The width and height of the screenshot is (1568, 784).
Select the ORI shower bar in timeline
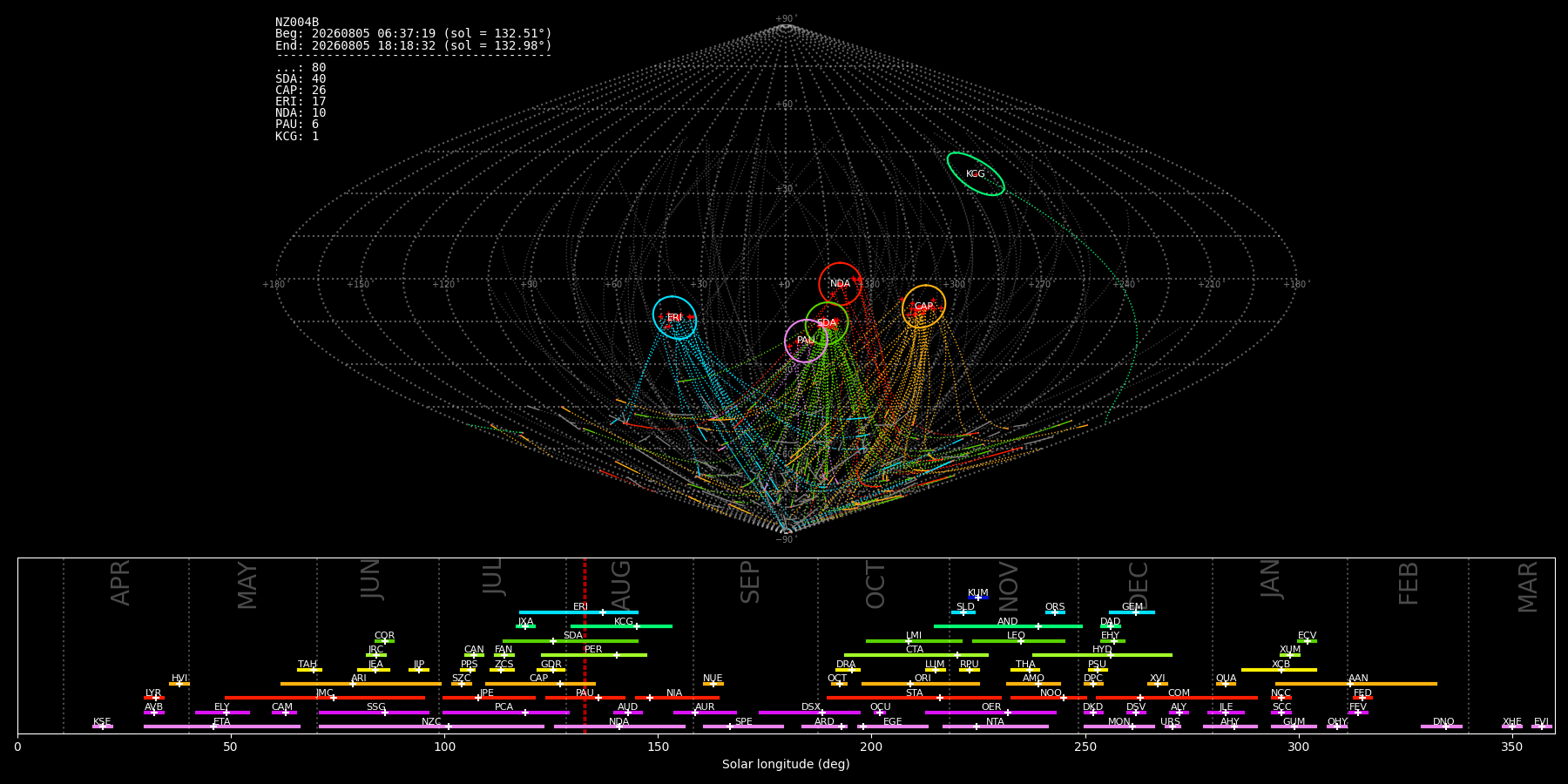(x=921, y=684)
